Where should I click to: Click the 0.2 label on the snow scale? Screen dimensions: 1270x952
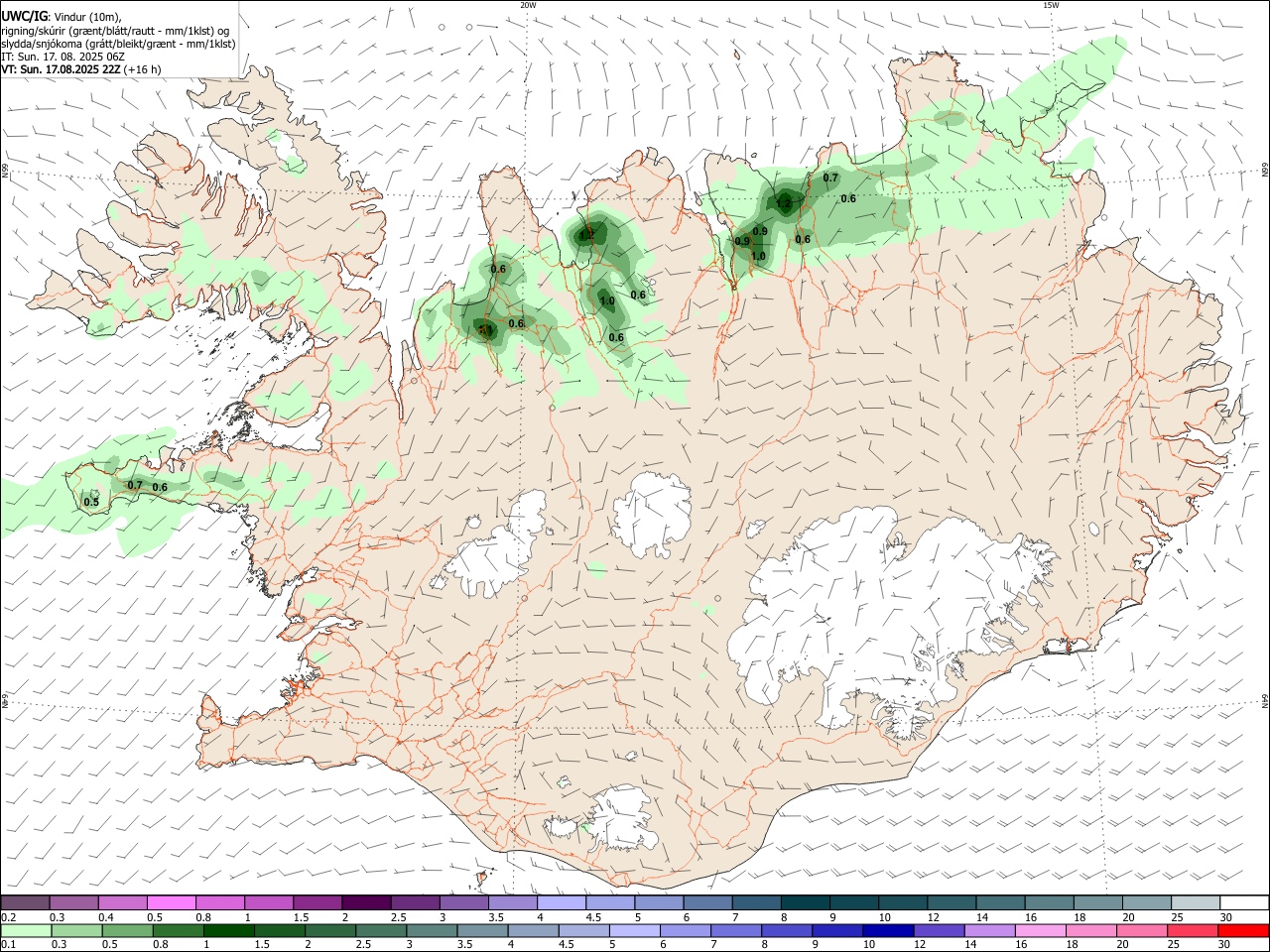[8, 917]
